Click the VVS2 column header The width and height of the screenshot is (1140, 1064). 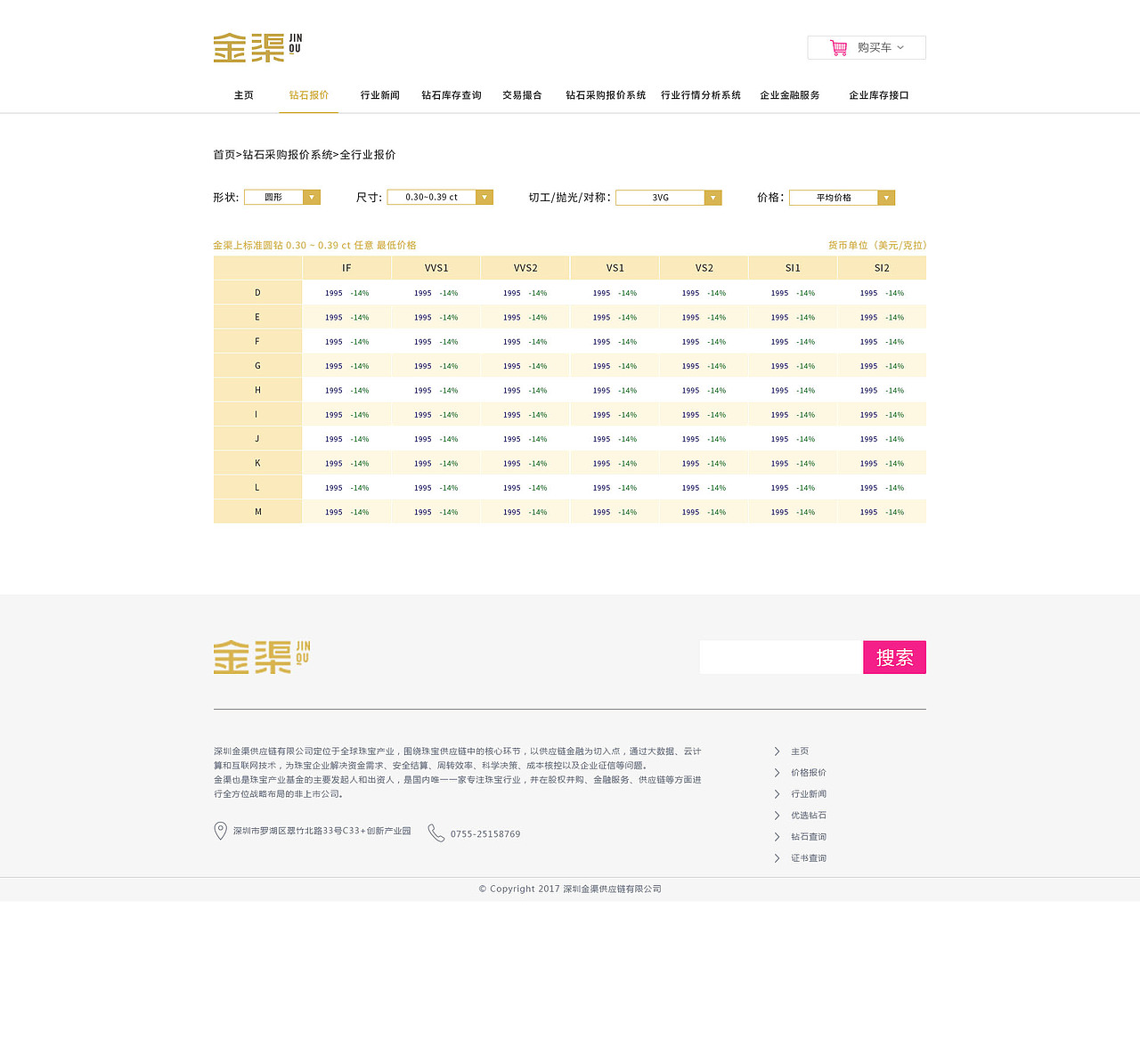pyautogui.click(x=525, y=268)
